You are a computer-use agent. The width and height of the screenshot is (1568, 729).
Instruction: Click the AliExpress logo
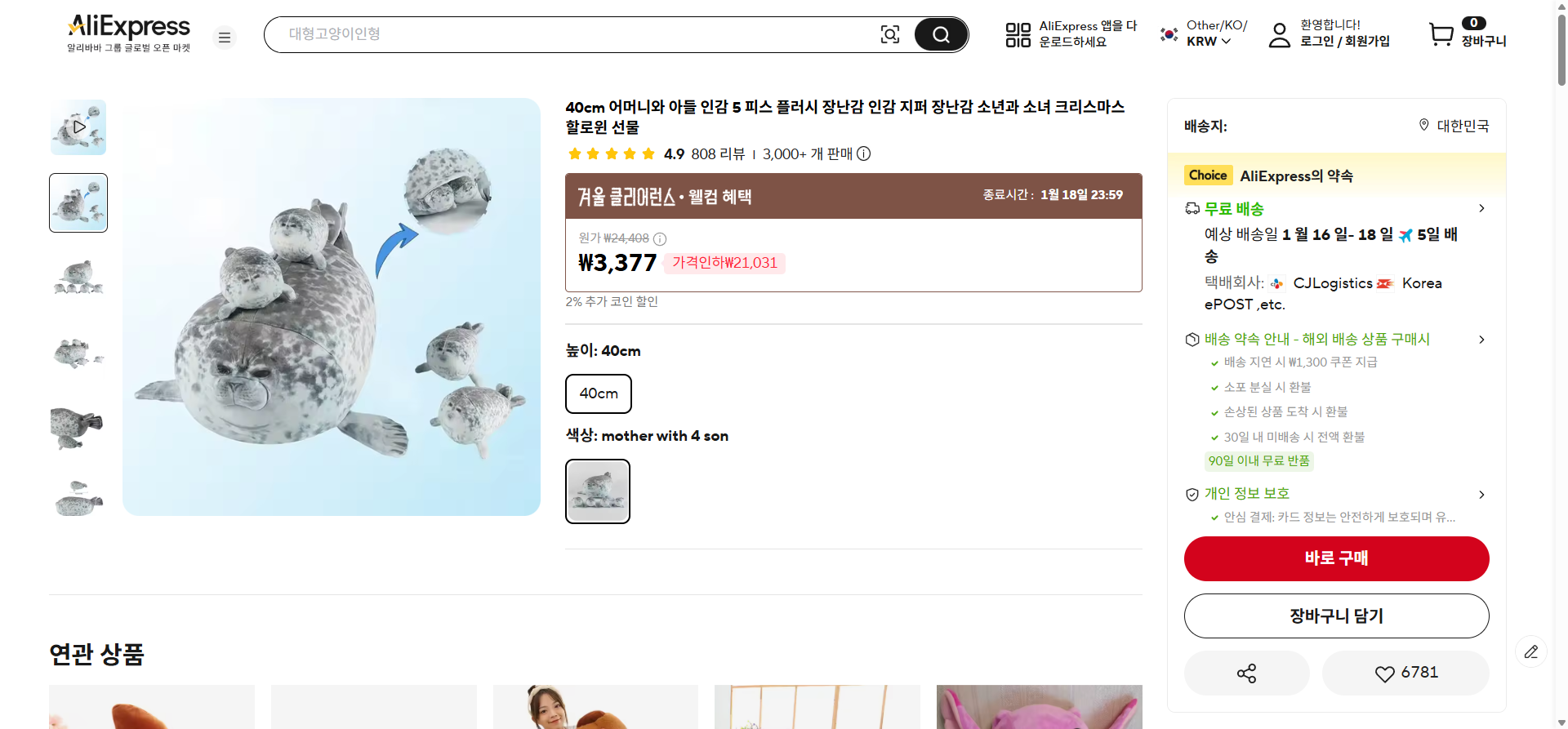127,25
